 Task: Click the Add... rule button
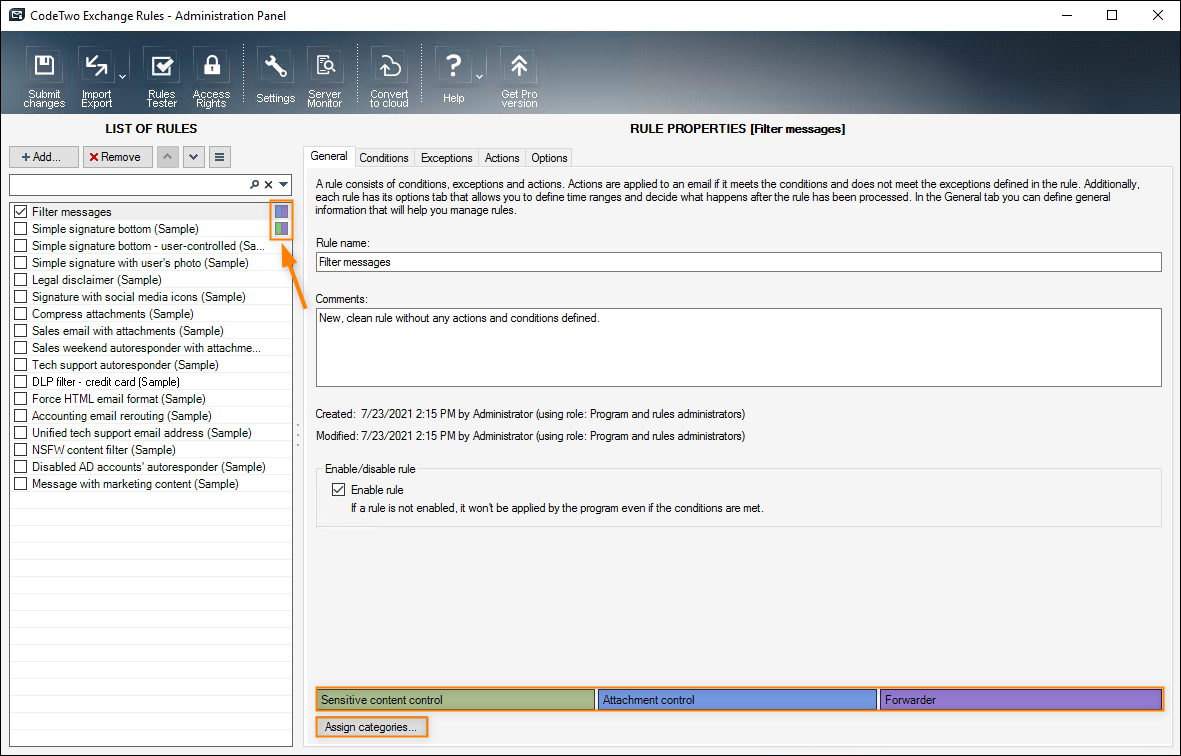pyautogui.click(x=44, y=157)
